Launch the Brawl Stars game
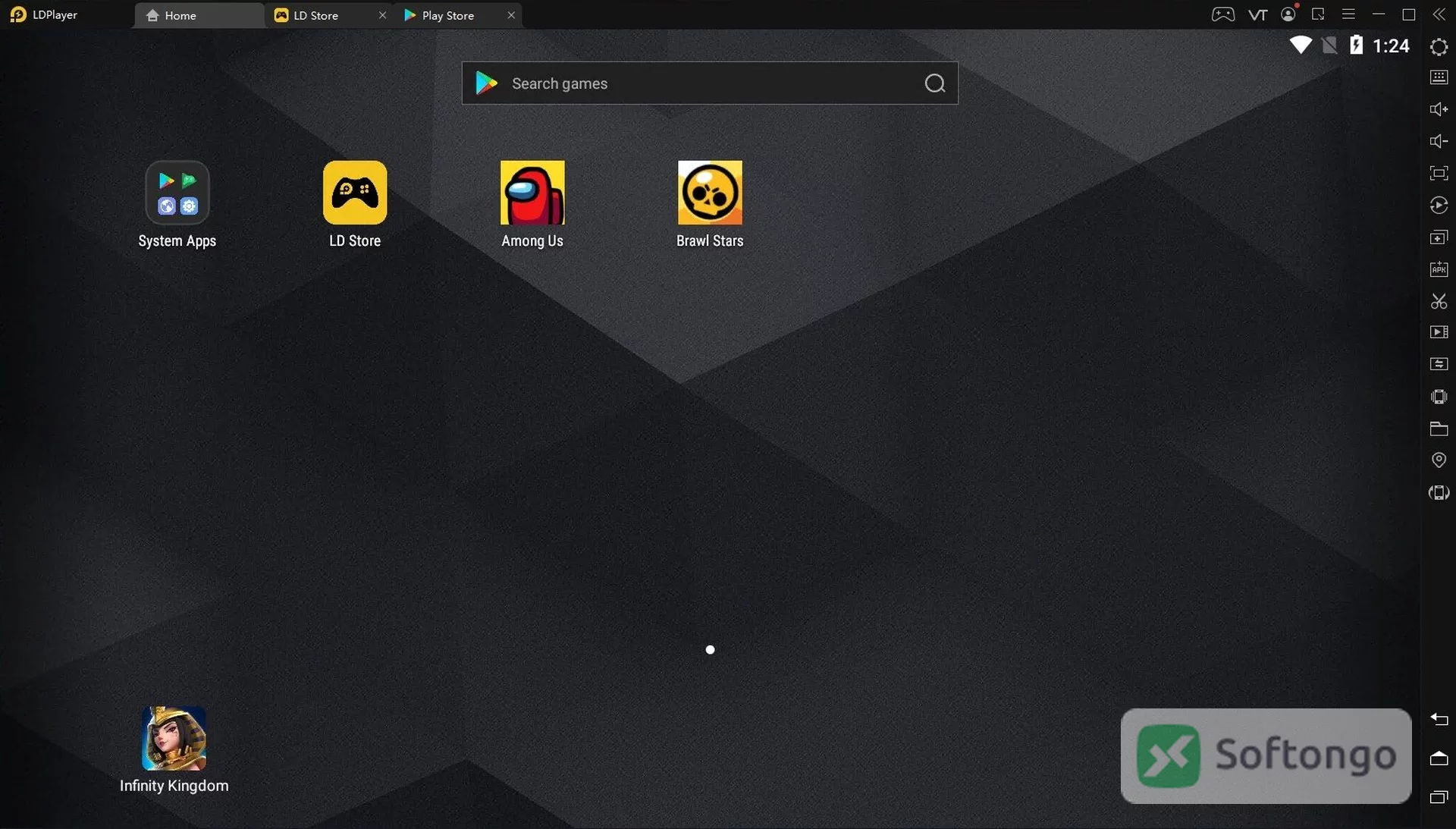Viewport: 1456px width, 829px height. pyautogui.click(x=710, y=193)
